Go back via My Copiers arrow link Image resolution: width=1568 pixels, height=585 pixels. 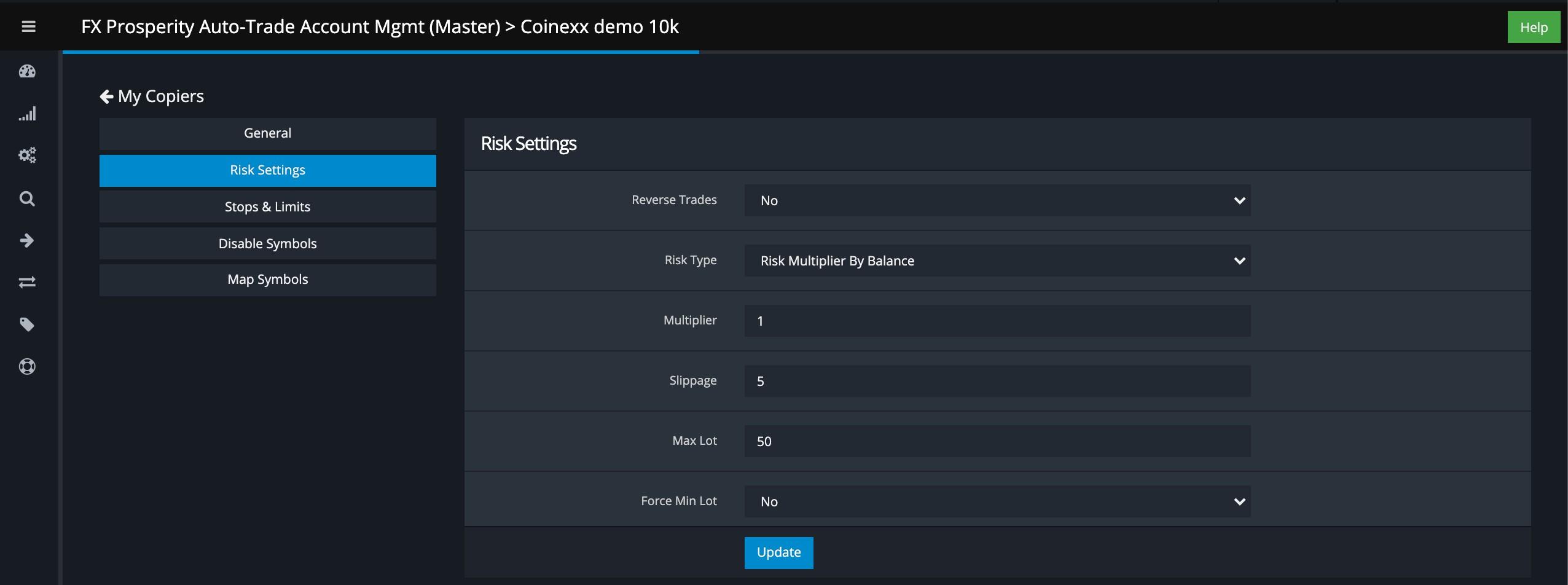point(152,96)
